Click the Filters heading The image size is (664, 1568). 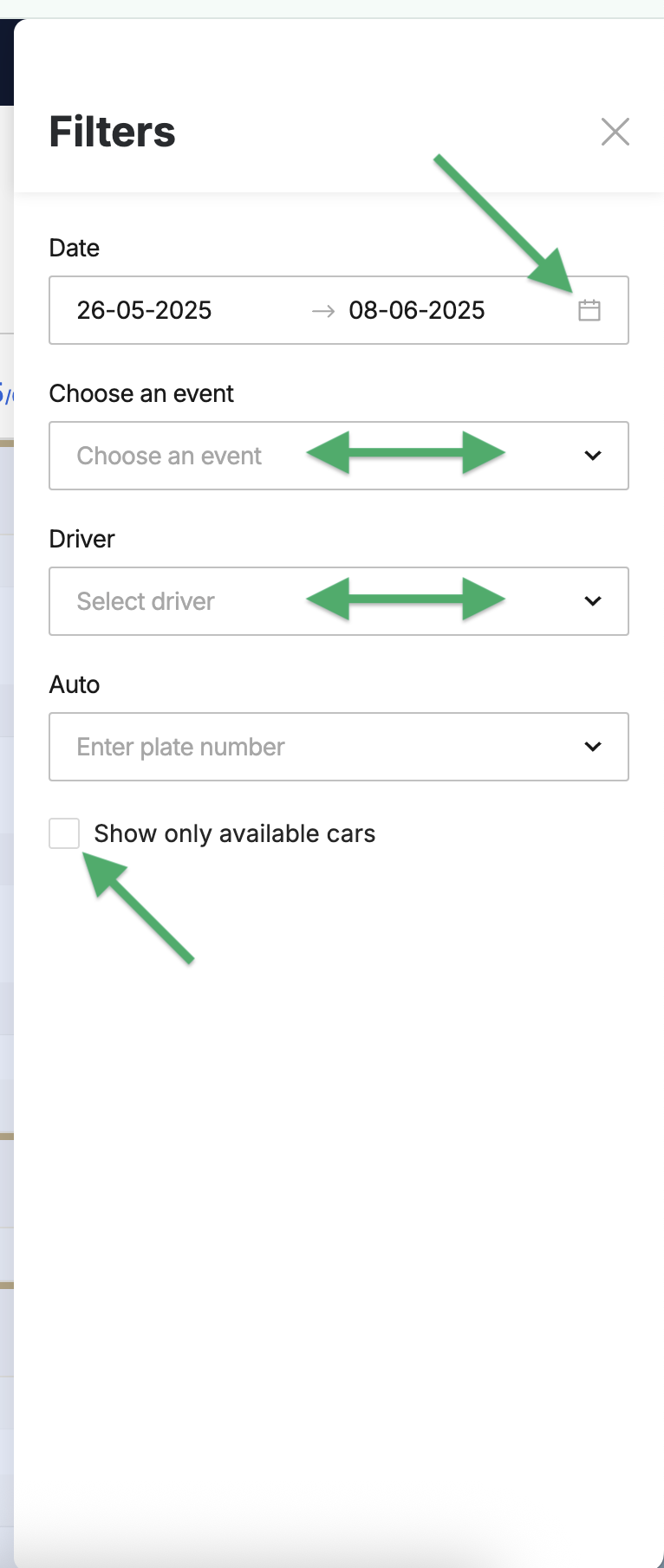(113, 132)
